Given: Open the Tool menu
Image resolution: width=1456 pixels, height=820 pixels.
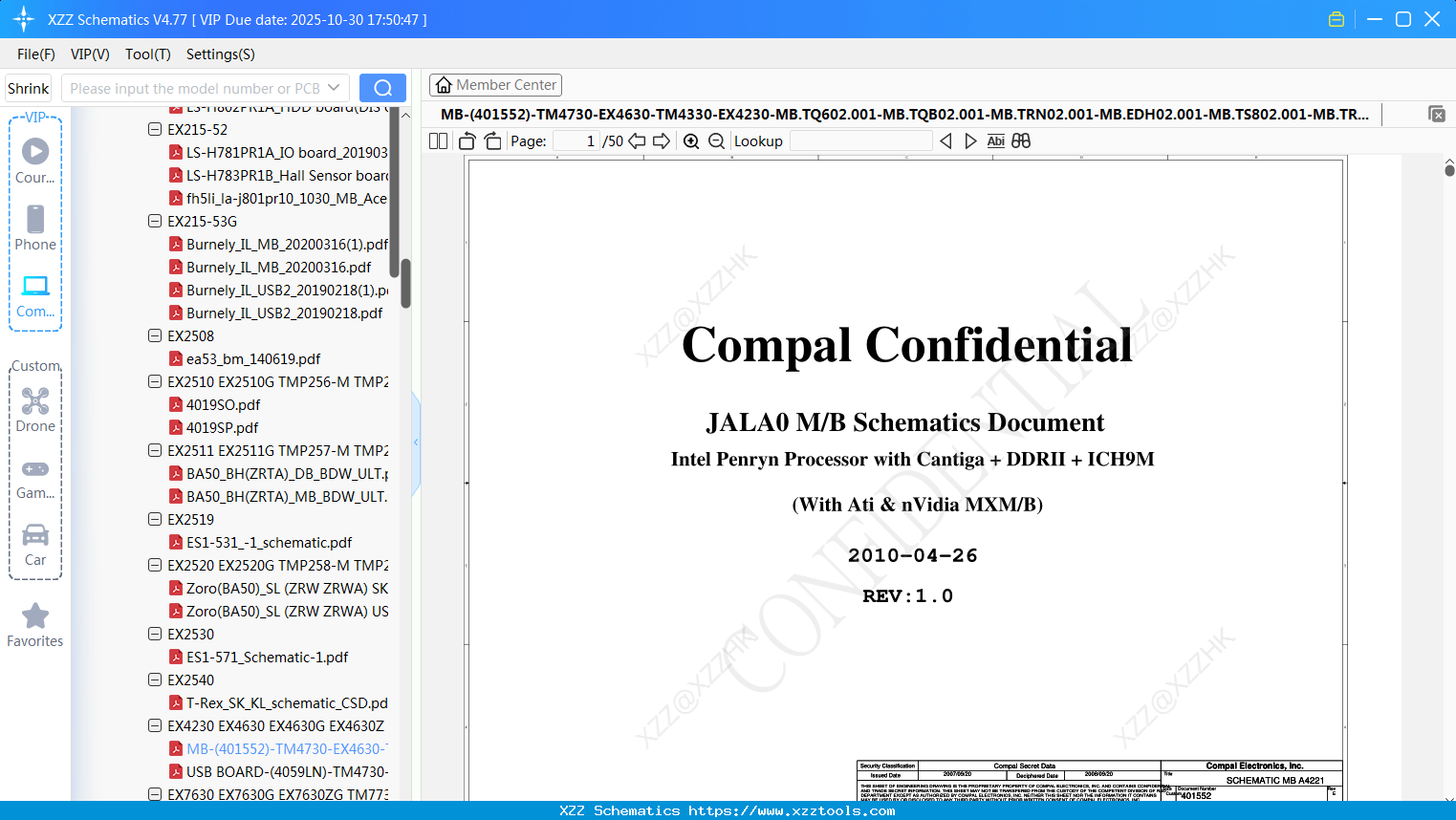Looking at the screenshot, I should (x=148, y=54).
